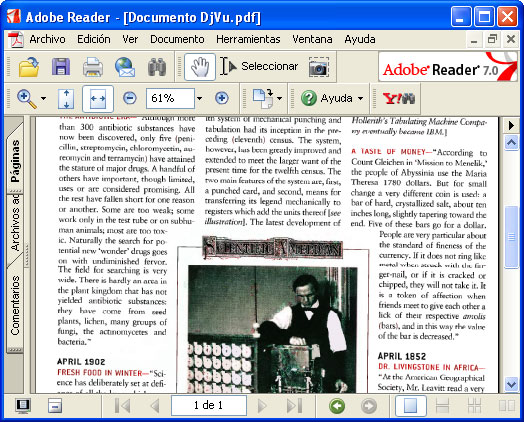This screenshot has width=524, height=422.
Task: Decrease zoom with the minus button
Action: click(130, 98)
